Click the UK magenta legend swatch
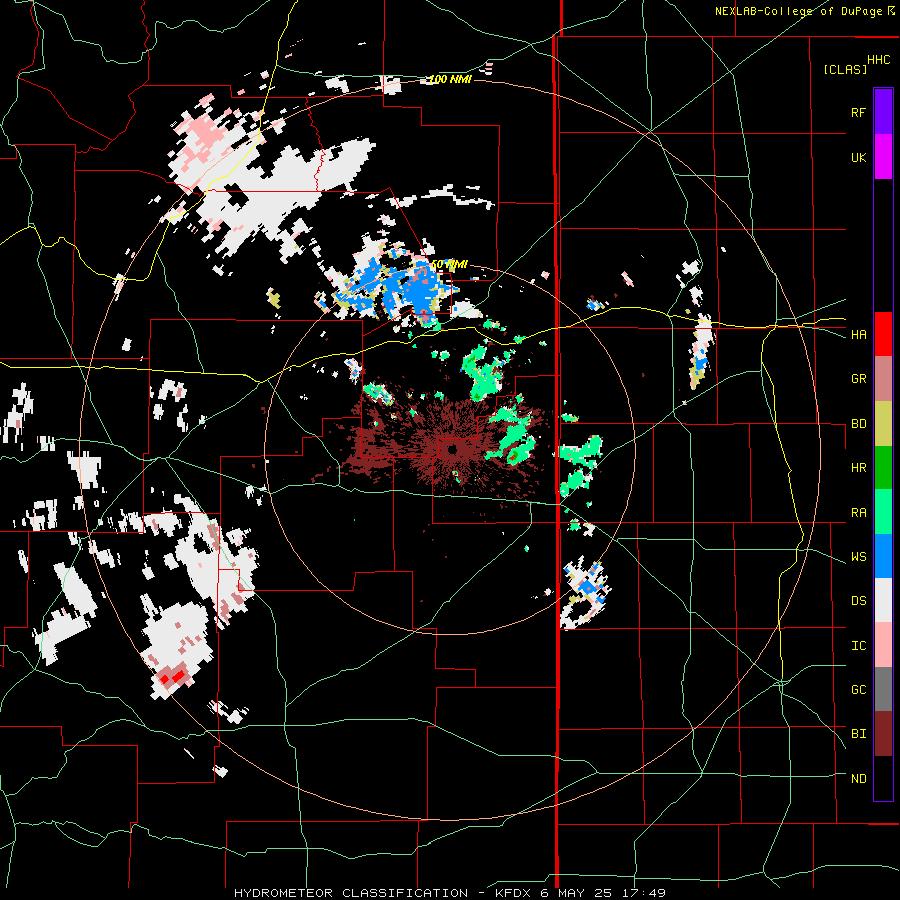The image size is (900, 900). coord(883,157)
